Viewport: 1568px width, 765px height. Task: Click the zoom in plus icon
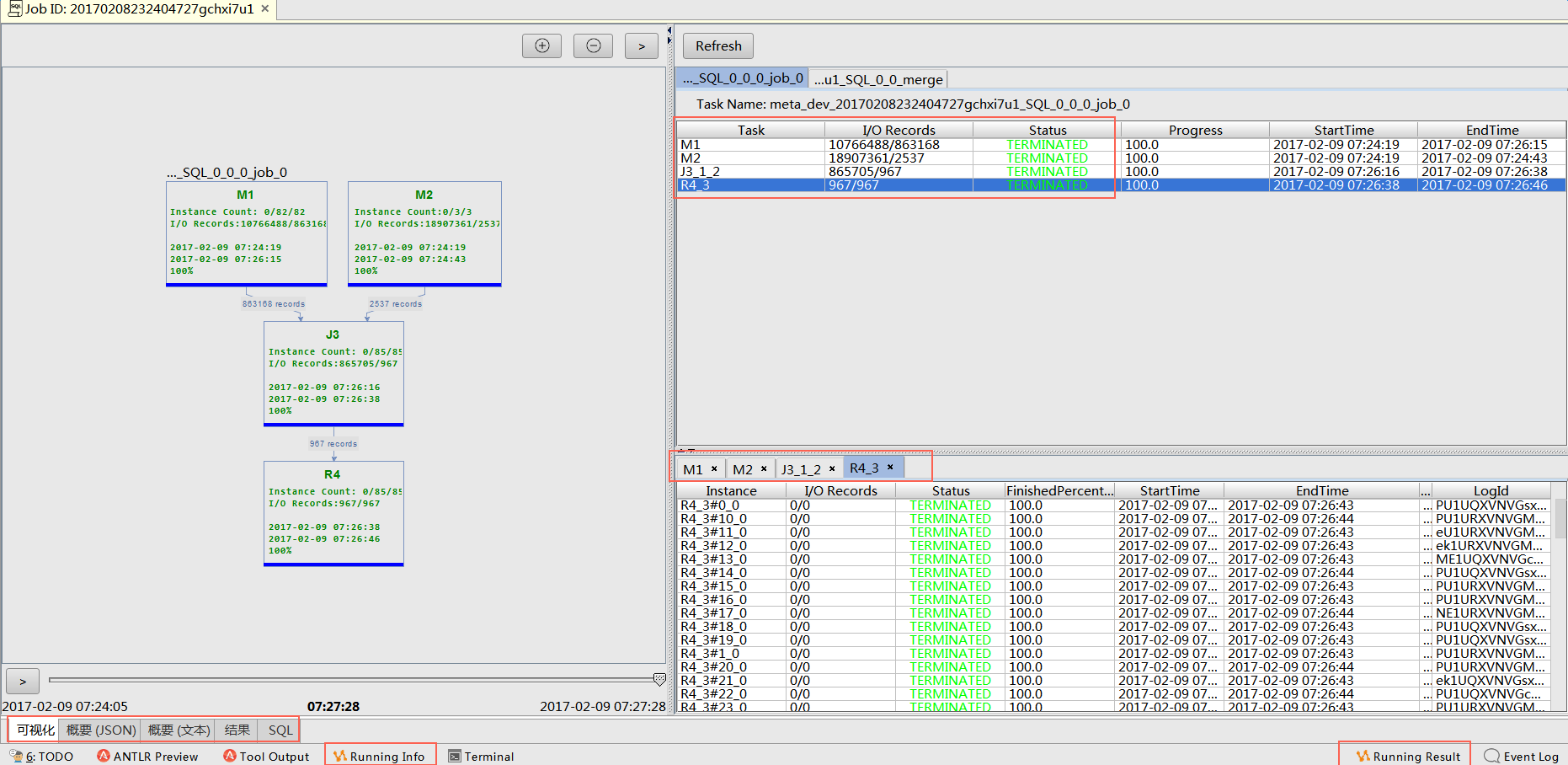click(541, 46)
